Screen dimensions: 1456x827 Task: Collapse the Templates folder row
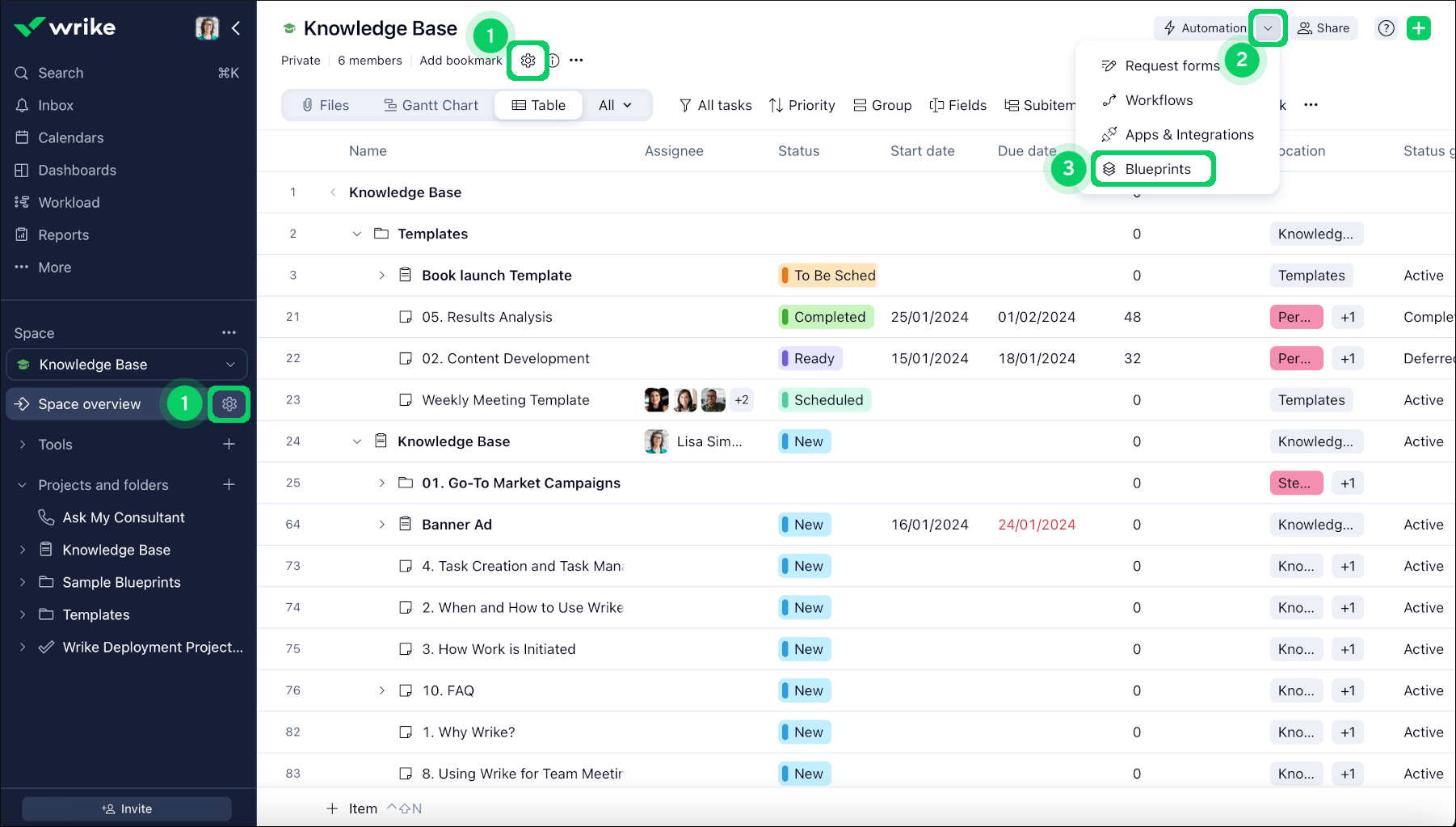356,234
